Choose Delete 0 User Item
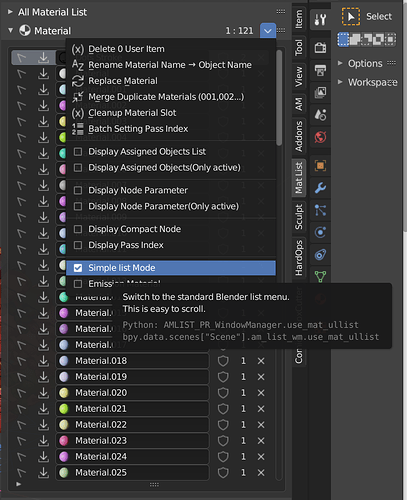 click(x=171, y=49)
